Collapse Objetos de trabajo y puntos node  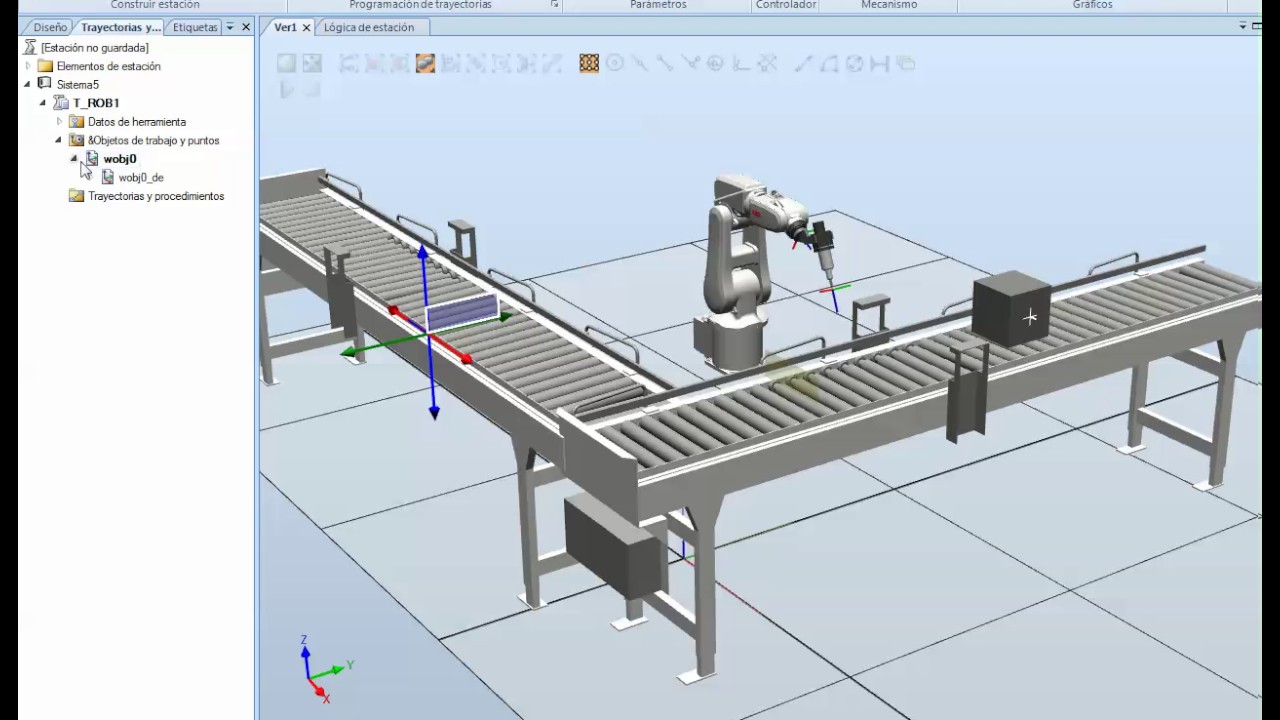click(x=58, y=140)
